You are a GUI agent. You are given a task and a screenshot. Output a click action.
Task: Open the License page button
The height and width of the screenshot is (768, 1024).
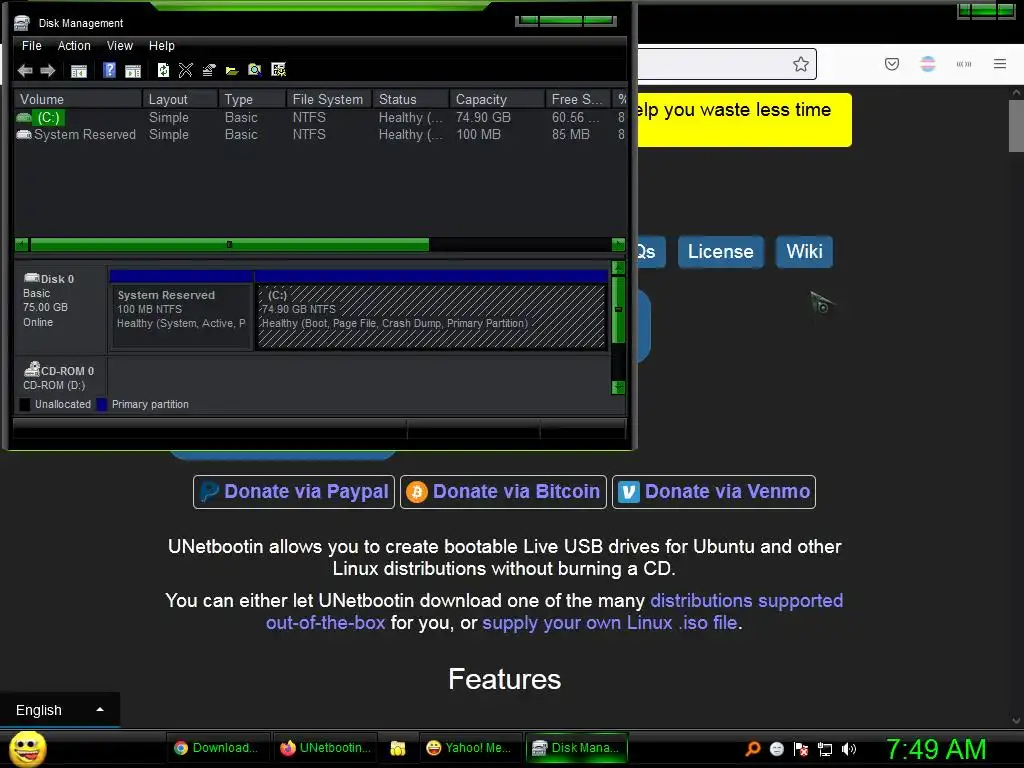click(720, 252)
